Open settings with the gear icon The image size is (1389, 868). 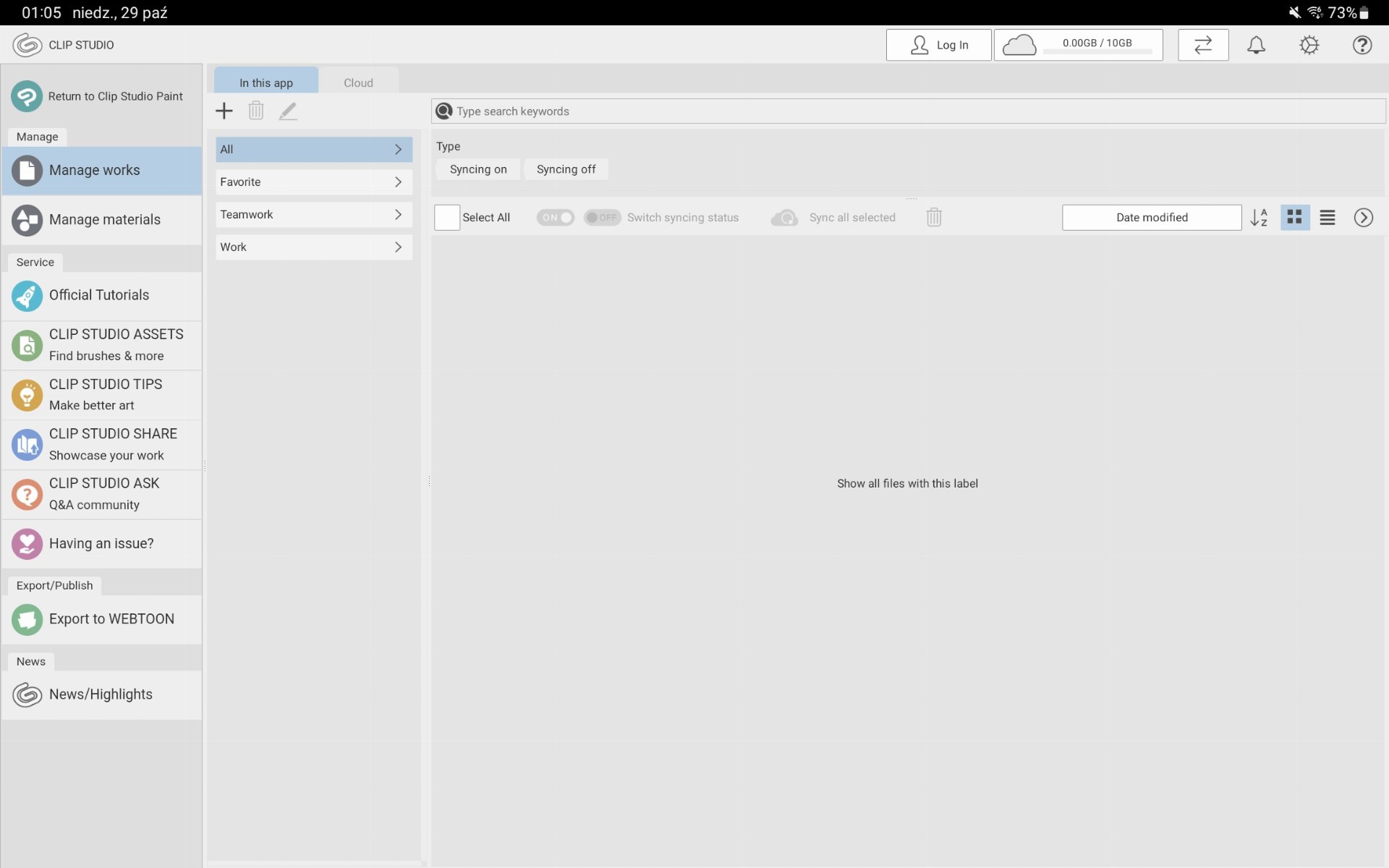tap(1309, 45)
